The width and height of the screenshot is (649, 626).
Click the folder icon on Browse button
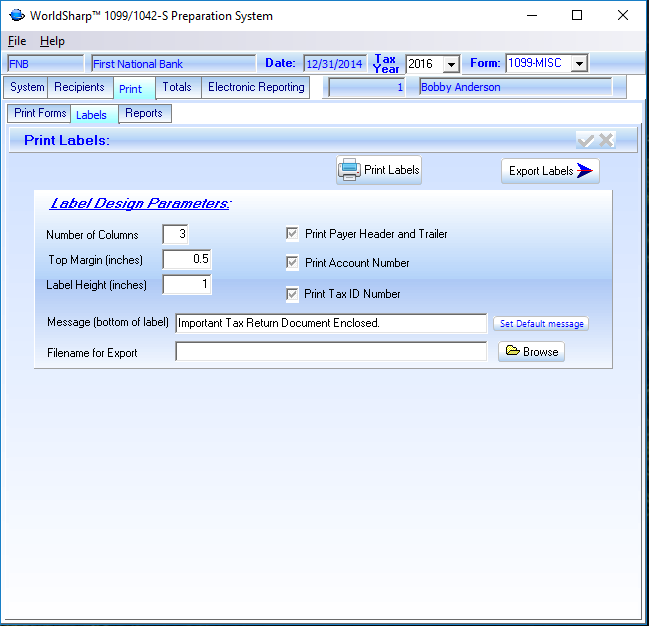pos(511,352)
